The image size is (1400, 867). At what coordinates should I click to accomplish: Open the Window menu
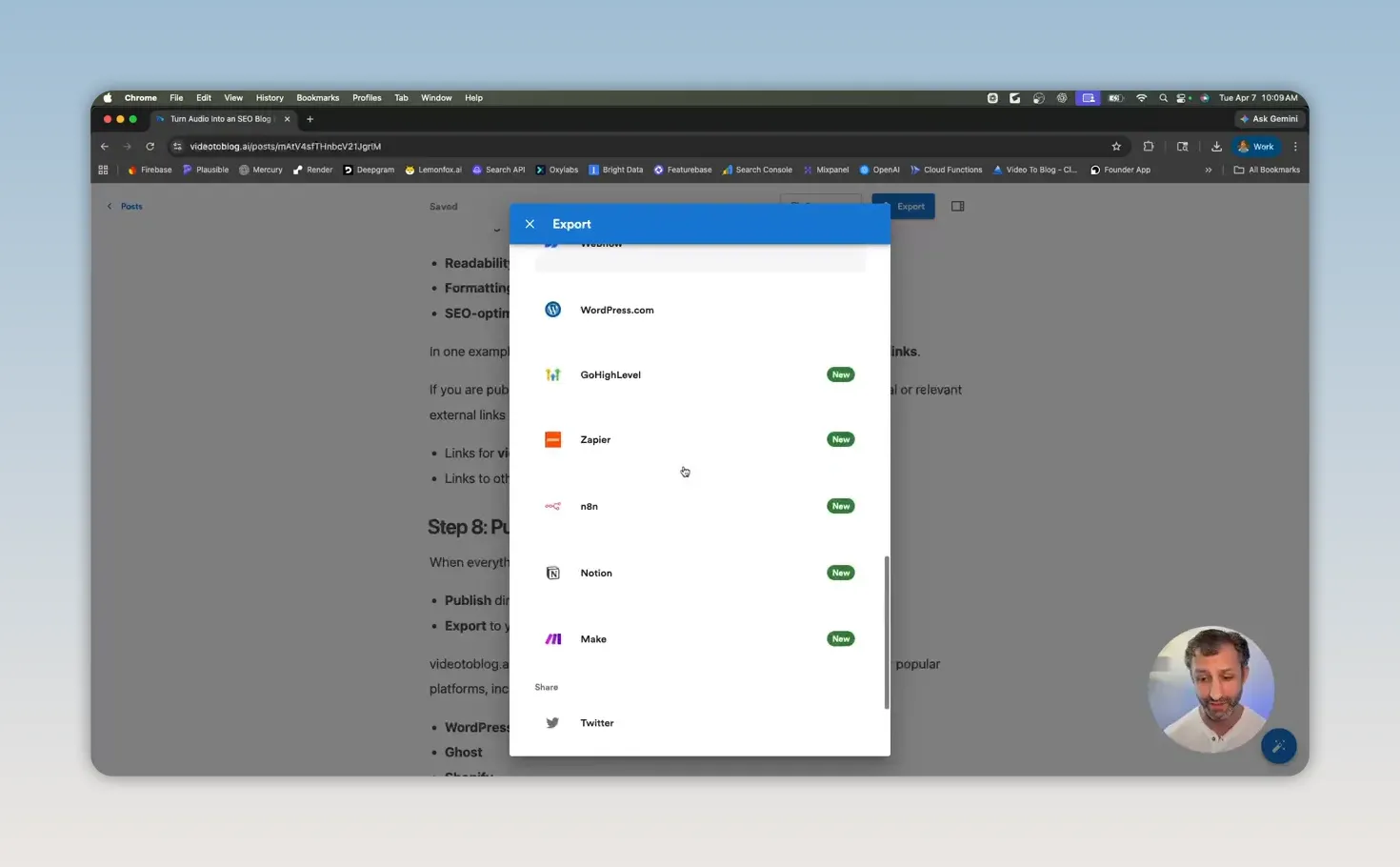436,98
